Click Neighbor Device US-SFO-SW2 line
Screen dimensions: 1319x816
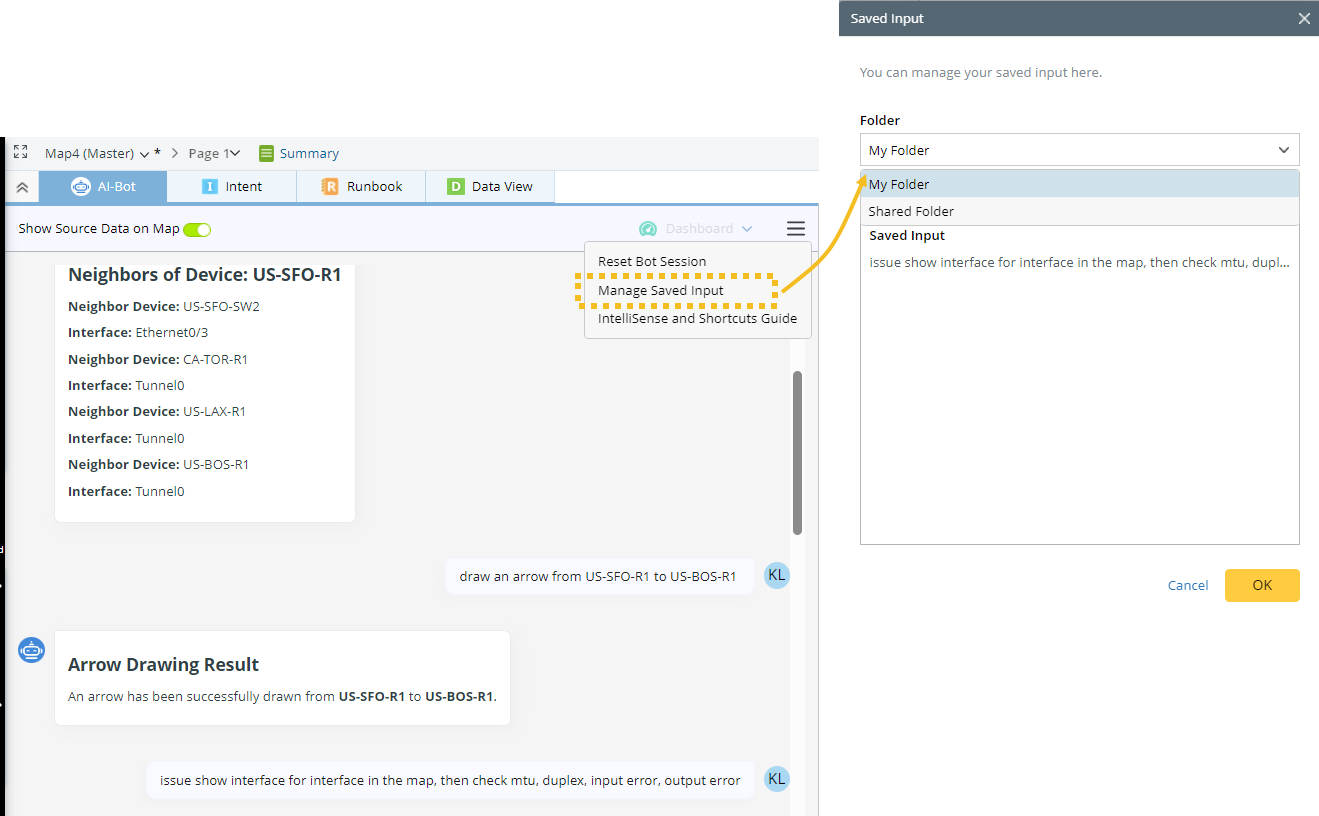pyautogui.click(x=164, y=306)
